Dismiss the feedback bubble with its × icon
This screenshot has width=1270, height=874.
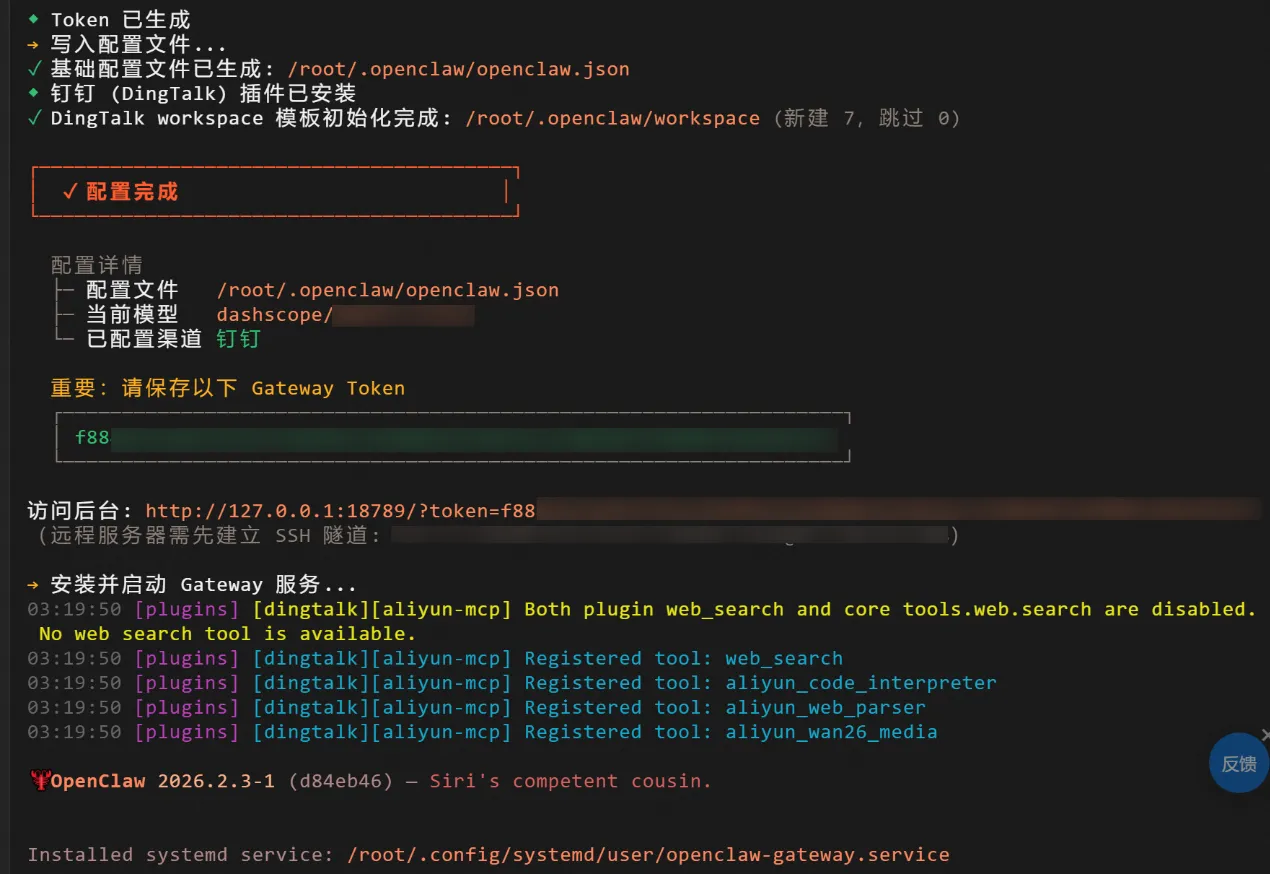click(x=1264, y=735)
